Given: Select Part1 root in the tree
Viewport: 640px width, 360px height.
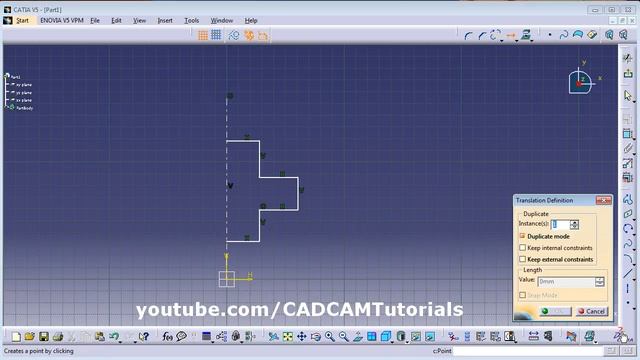Looking at the screenshot, I should pyautogui.click(x=15, y=77).
